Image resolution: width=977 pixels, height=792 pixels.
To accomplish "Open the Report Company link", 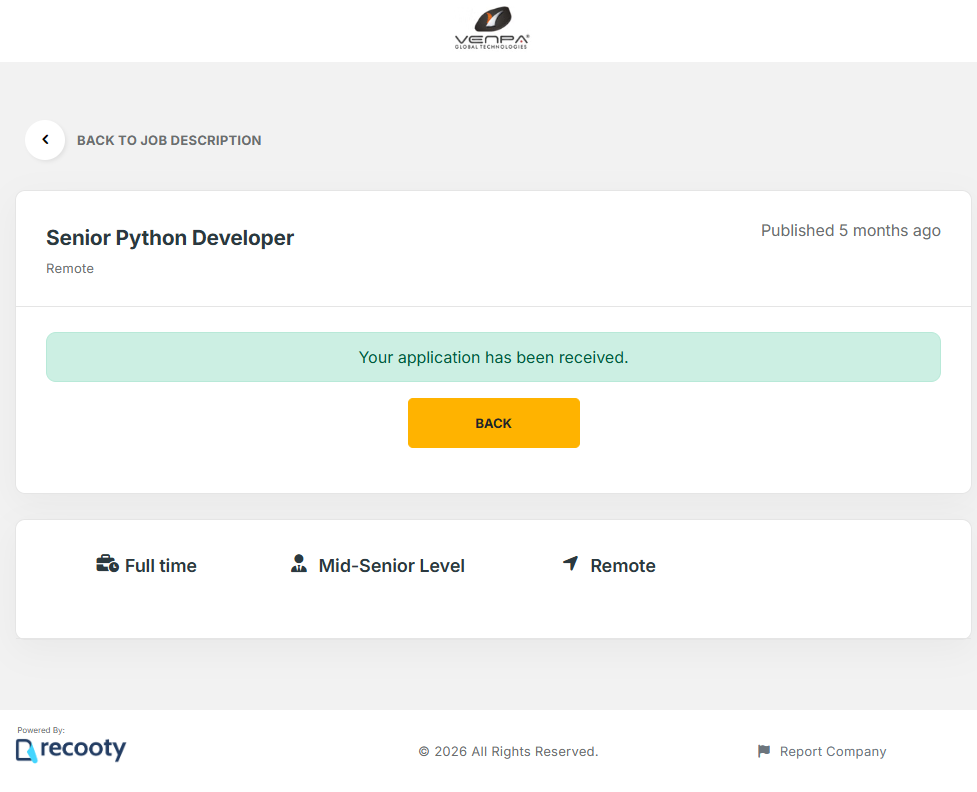I will tap(833, 752).
